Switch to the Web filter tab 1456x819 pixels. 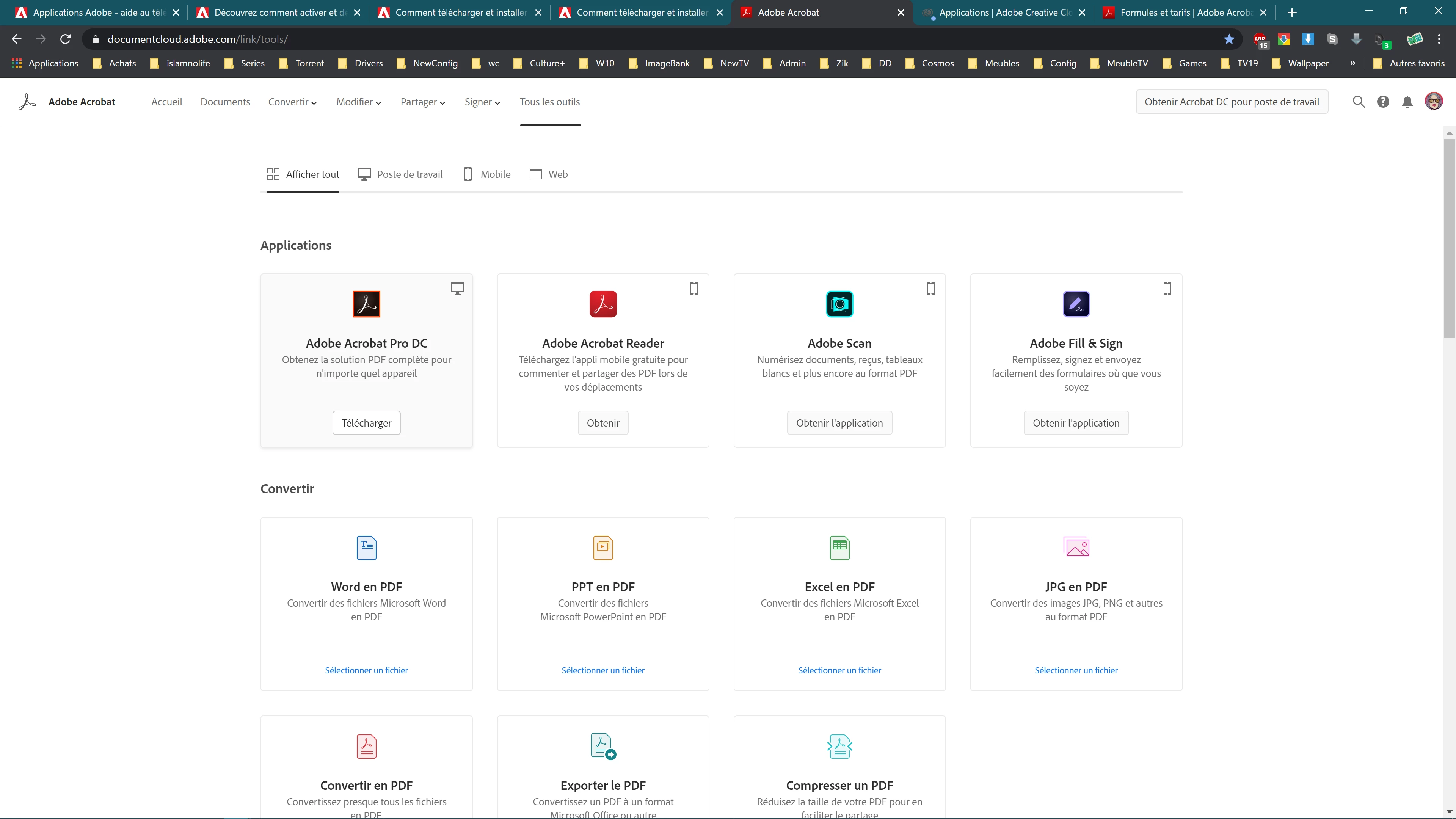549,174
